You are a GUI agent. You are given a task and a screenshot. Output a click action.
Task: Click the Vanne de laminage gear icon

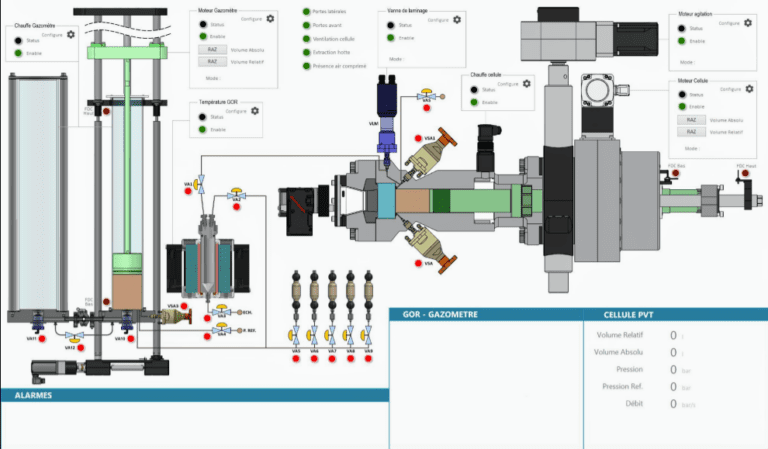457,19
